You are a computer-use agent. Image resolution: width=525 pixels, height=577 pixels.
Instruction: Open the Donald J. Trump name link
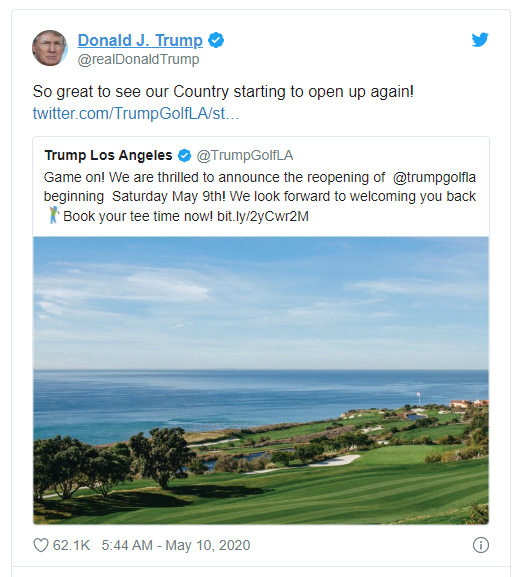[x=140, y=40]
